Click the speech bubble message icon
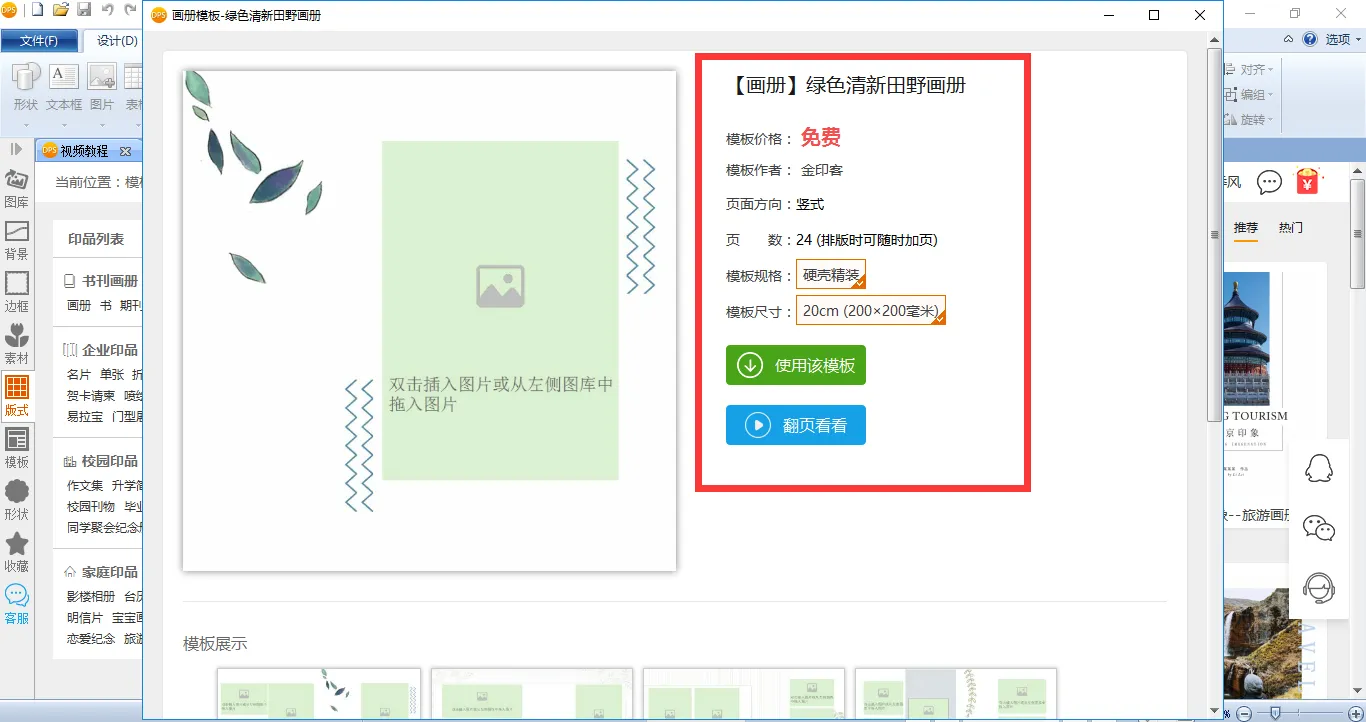The height and width of the screenshot is (722, 1366). 1269,182
